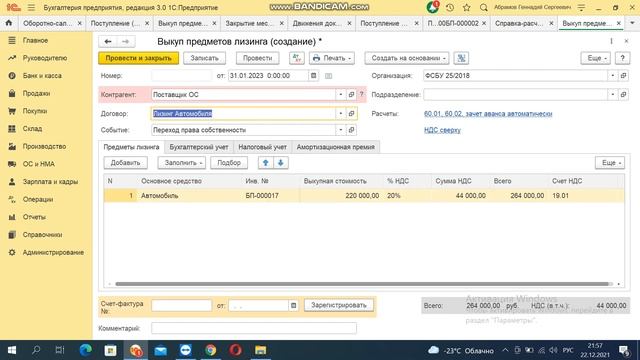Open the Создать на основании dropdown
The height and width of the screenshot is (360, 640).
tap(407, 58)
